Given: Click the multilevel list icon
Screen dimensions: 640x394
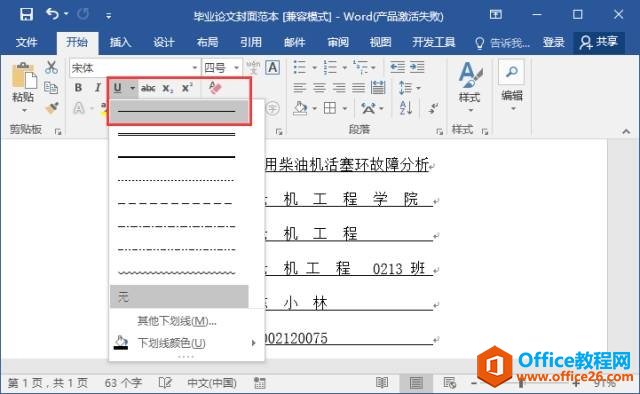Looking at the screenshot, I should click(360, 67).
